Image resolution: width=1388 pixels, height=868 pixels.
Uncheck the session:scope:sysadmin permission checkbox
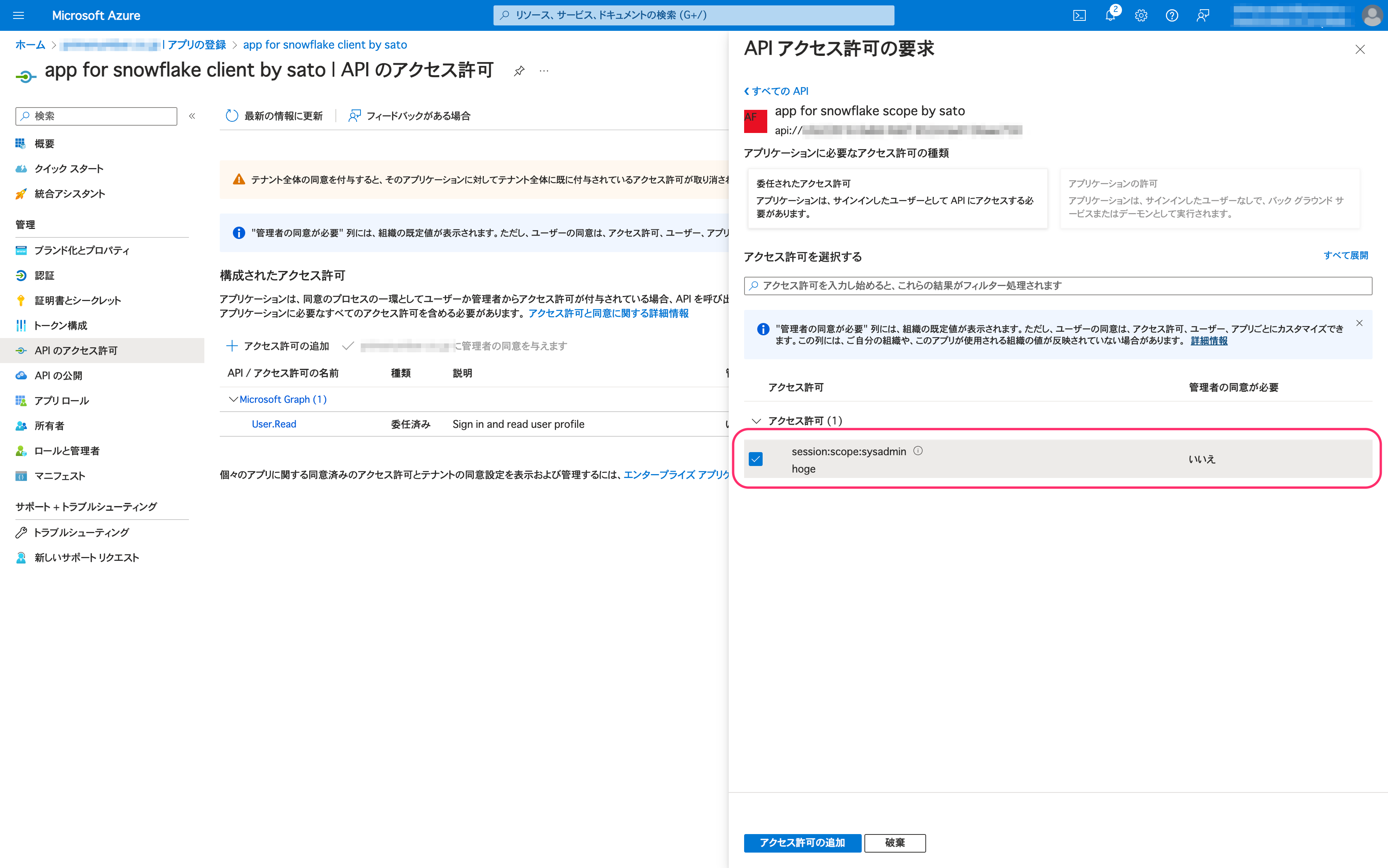coord(756,459)
